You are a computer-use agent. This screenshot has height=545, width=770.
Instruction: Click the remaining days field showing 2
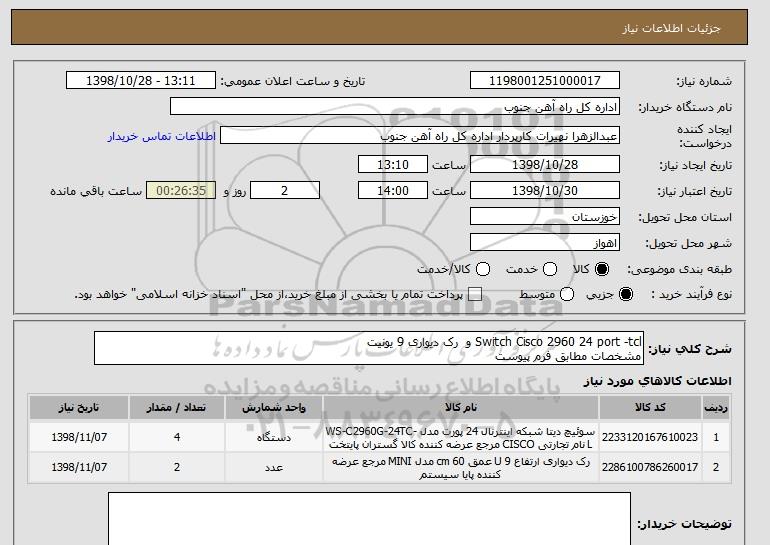285,191
